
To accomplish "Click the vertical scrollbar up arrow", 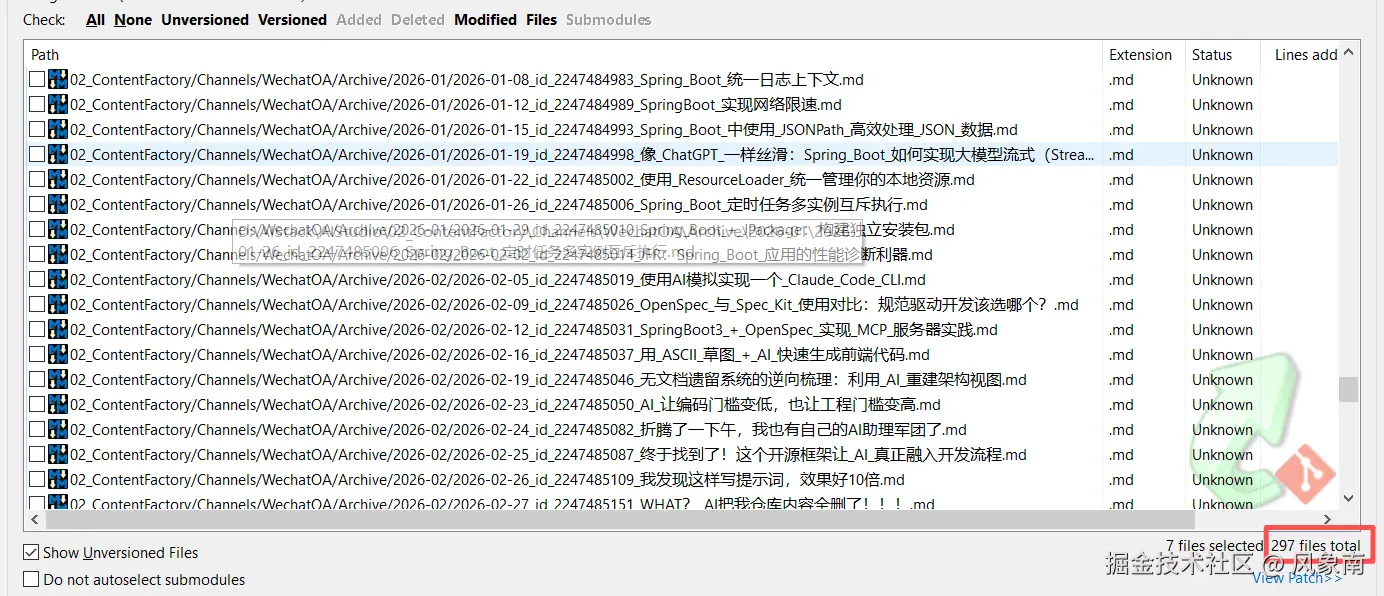I will point(1349,52).
